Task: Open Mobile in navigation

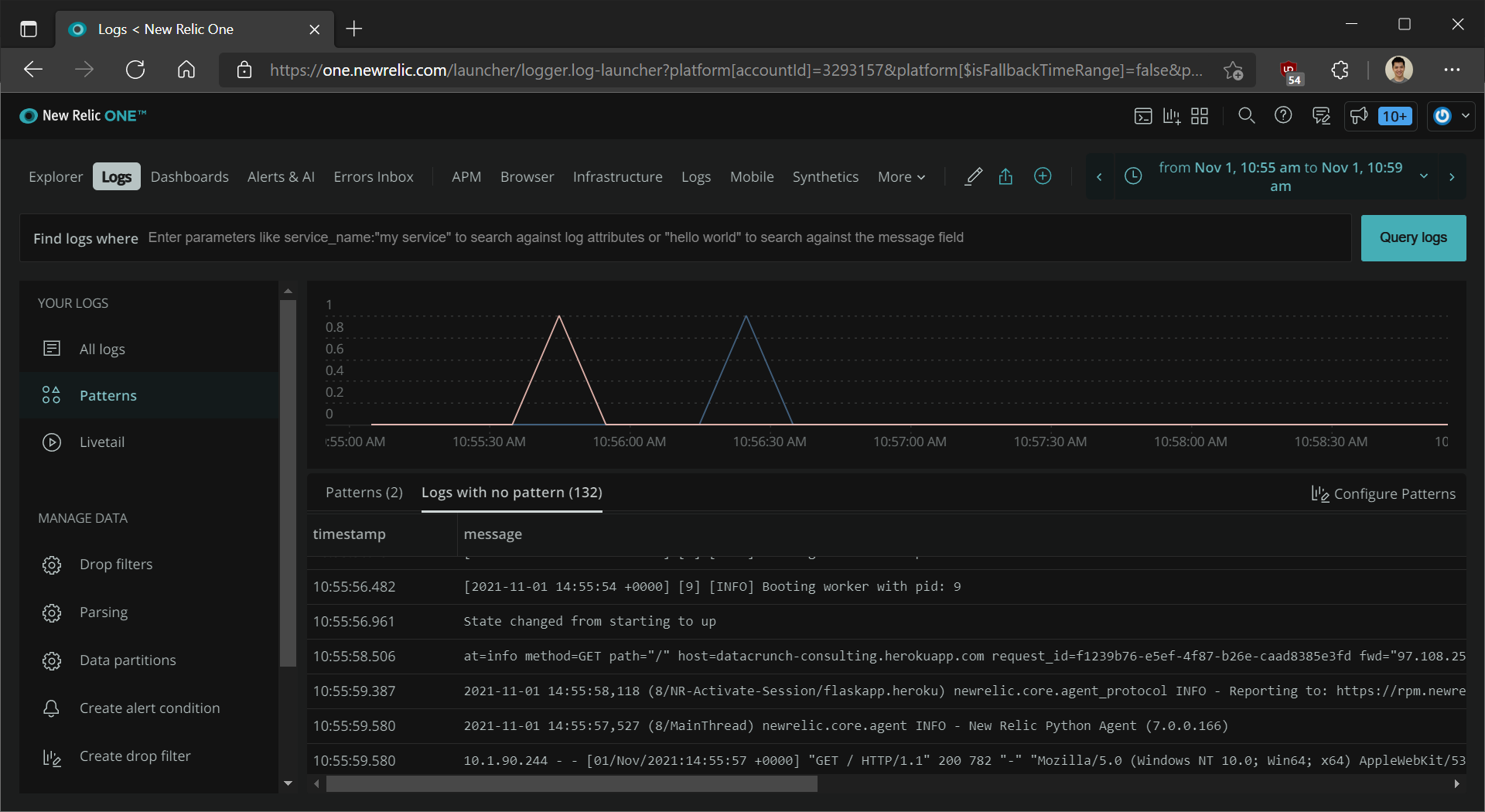Action: 752,177
